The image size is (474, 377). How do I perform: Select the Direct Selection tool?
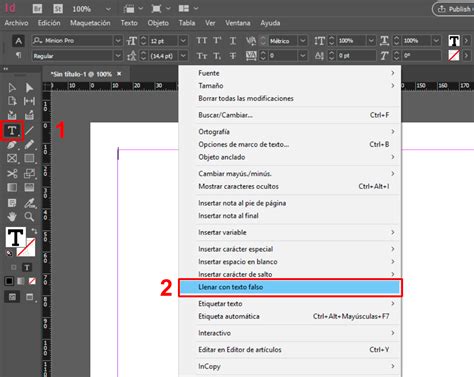tap(29, 88)
